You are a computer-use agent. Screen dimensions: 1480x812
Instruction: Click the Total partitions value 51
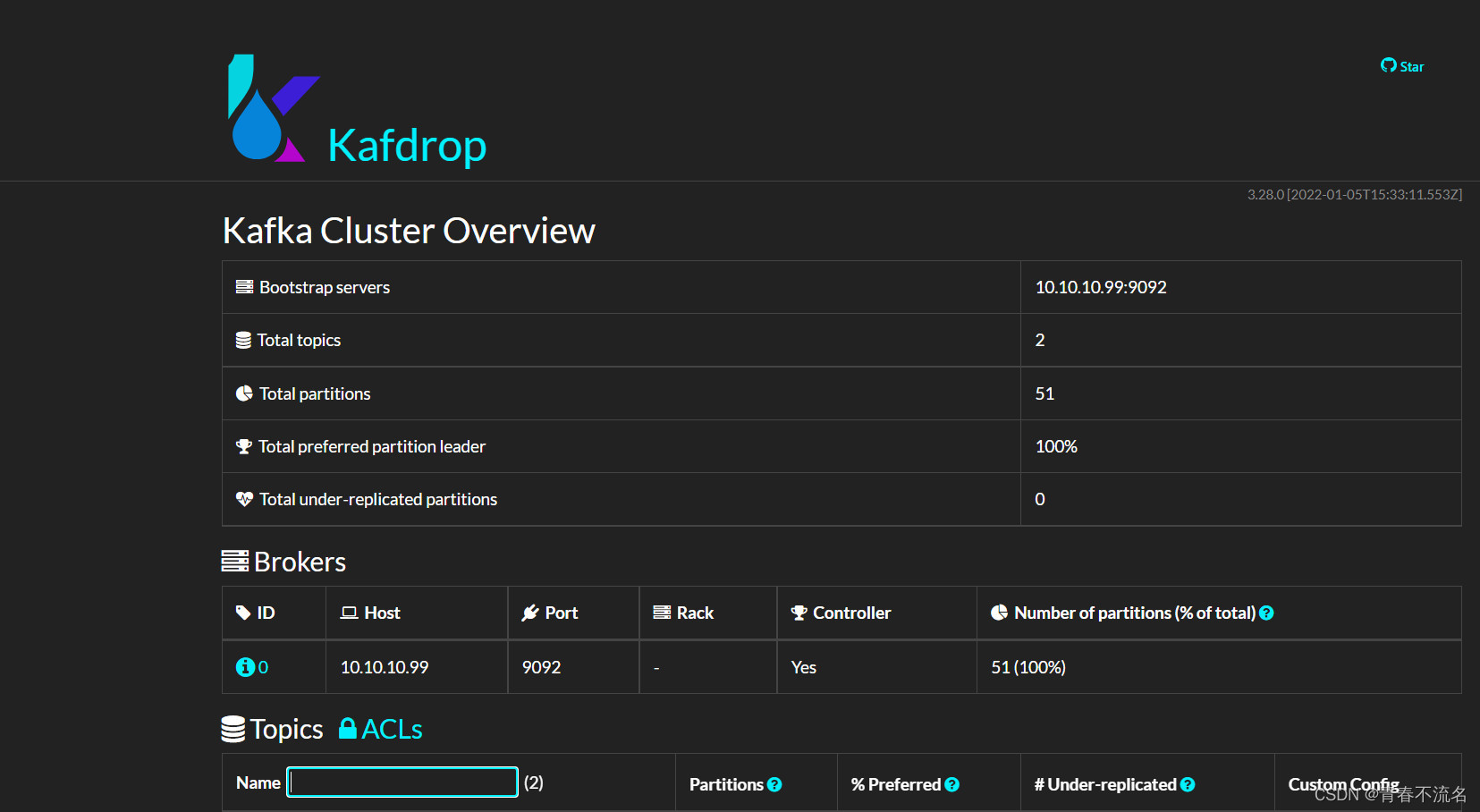pos(1044,393)
